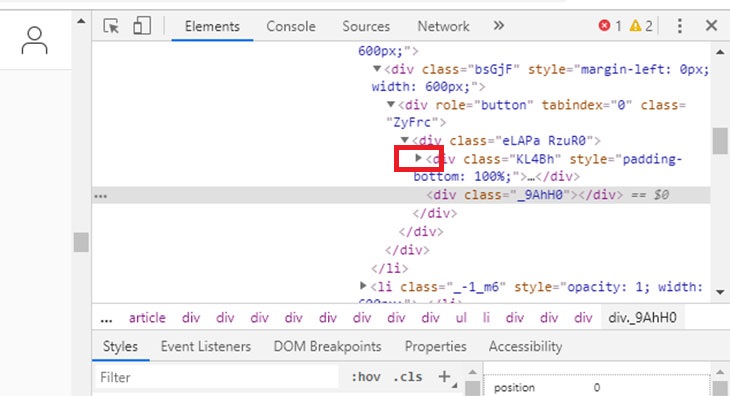Show more DevTools tabs chevron

499,26
